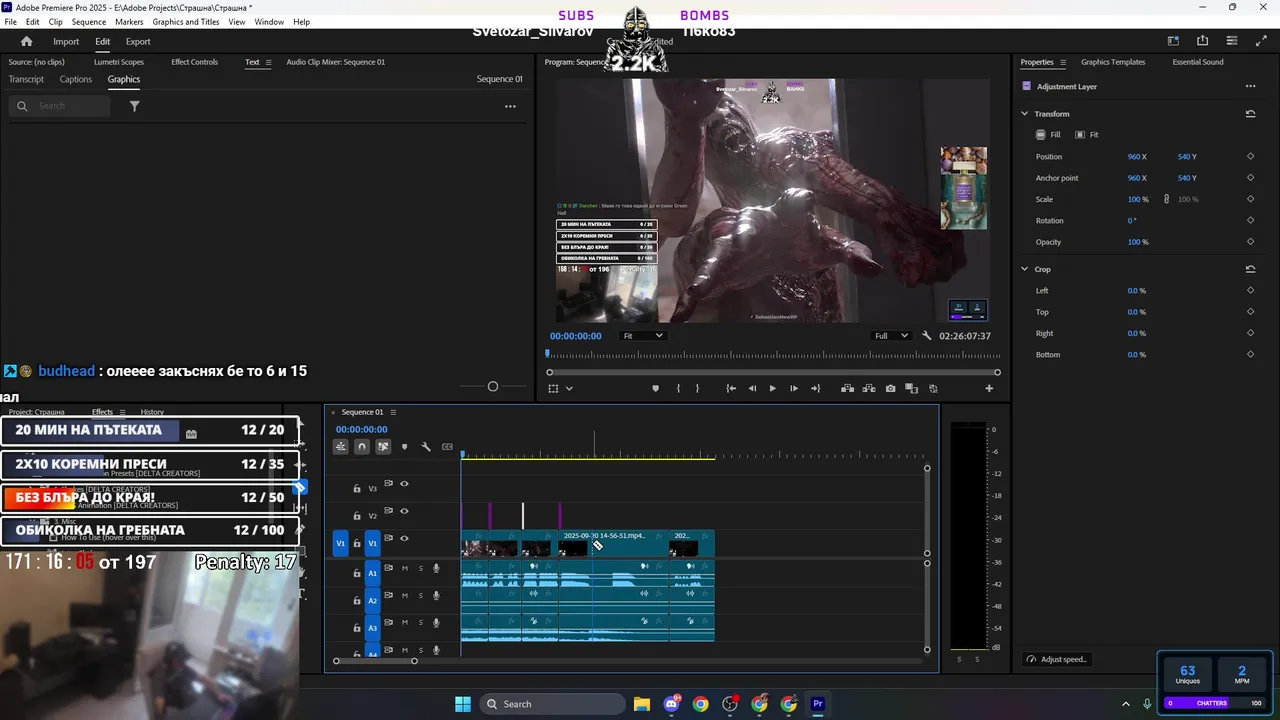Click the Extract button in the Program monitor

tap(869, 388)
